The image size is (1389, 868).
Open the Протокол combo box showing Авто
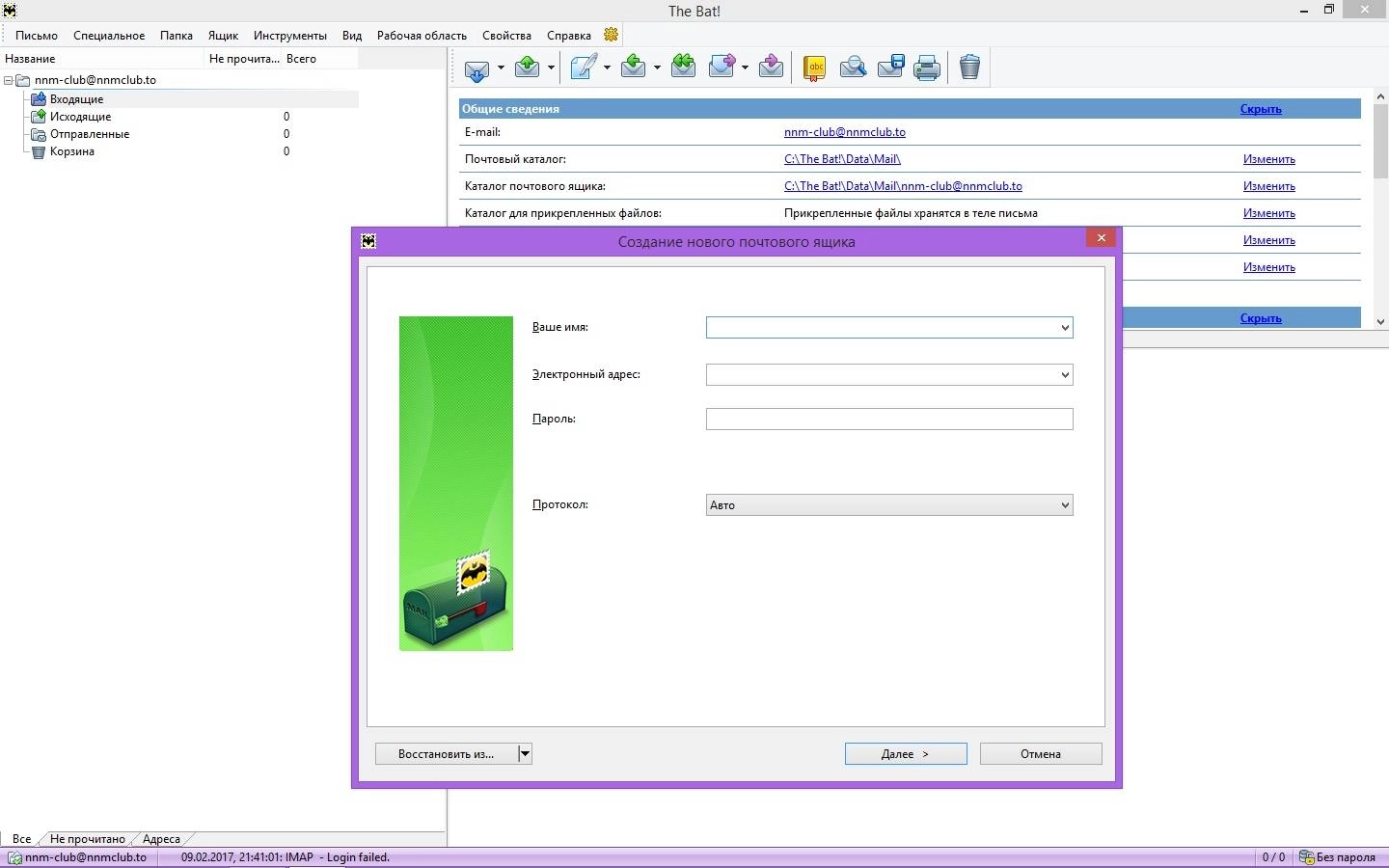[889, 505]
